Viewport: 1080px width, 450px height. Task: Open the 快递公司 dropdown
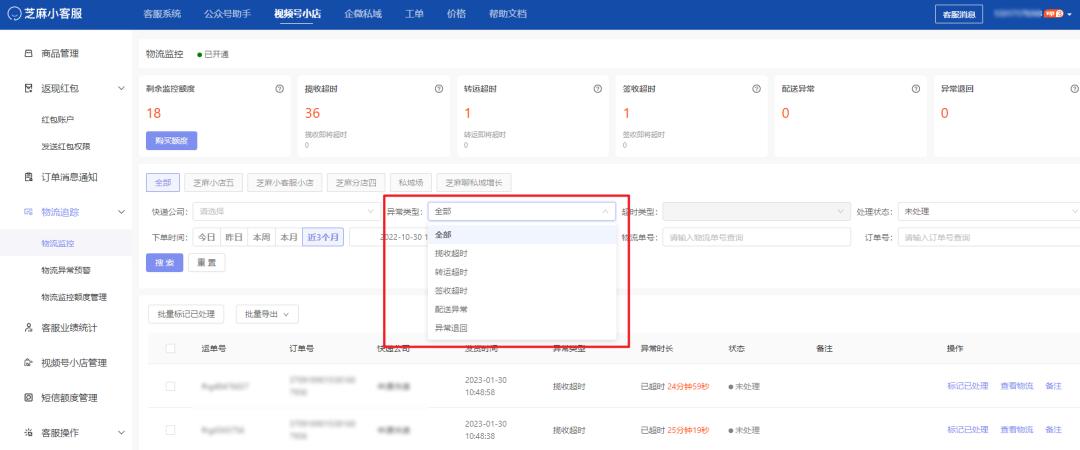tap(285, 212)
